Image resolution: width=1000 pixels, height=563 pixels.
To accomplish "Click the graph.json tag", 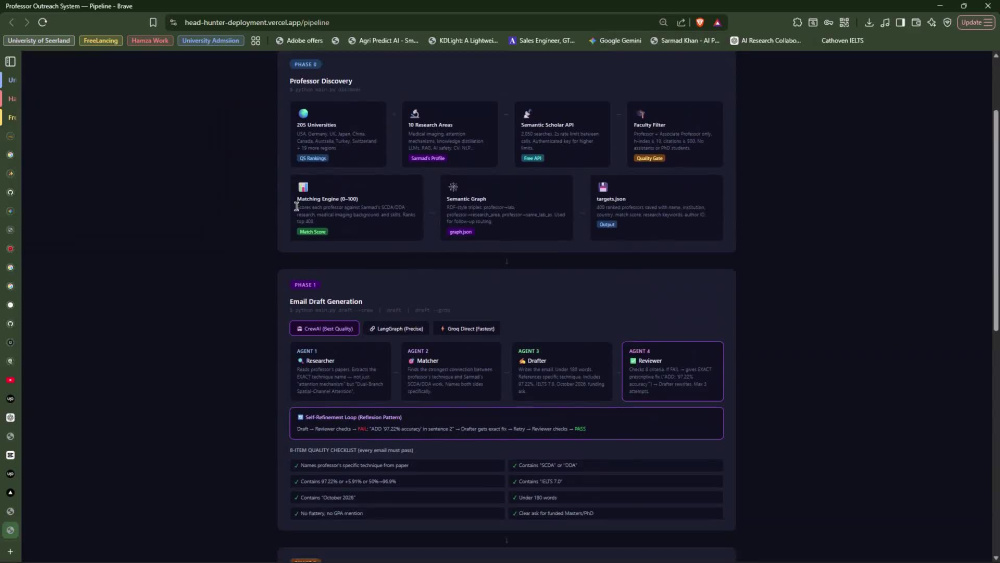I will pos(460,232).
